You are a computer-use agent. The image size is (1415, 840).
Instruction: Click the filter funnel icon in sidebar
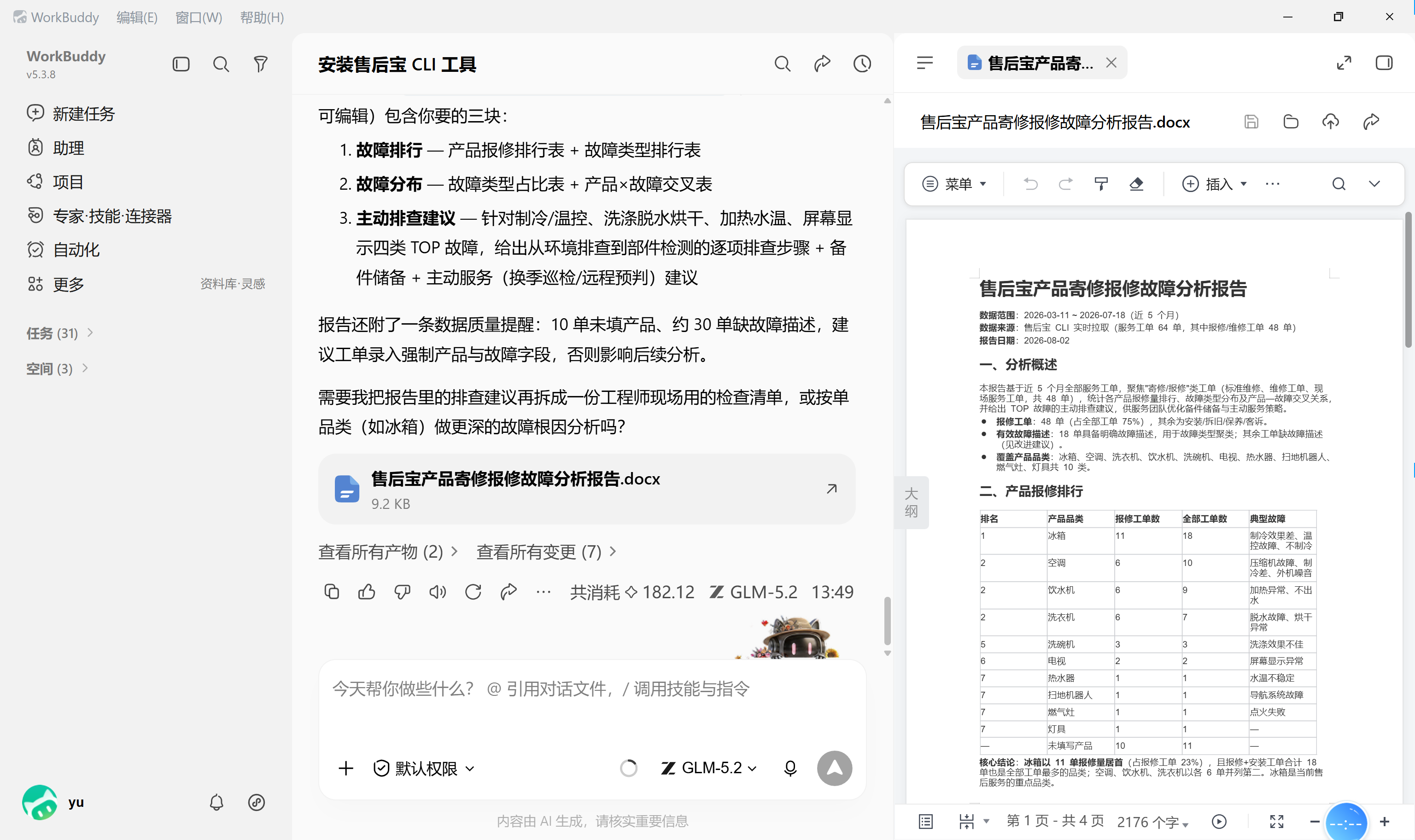click(260, 64)
